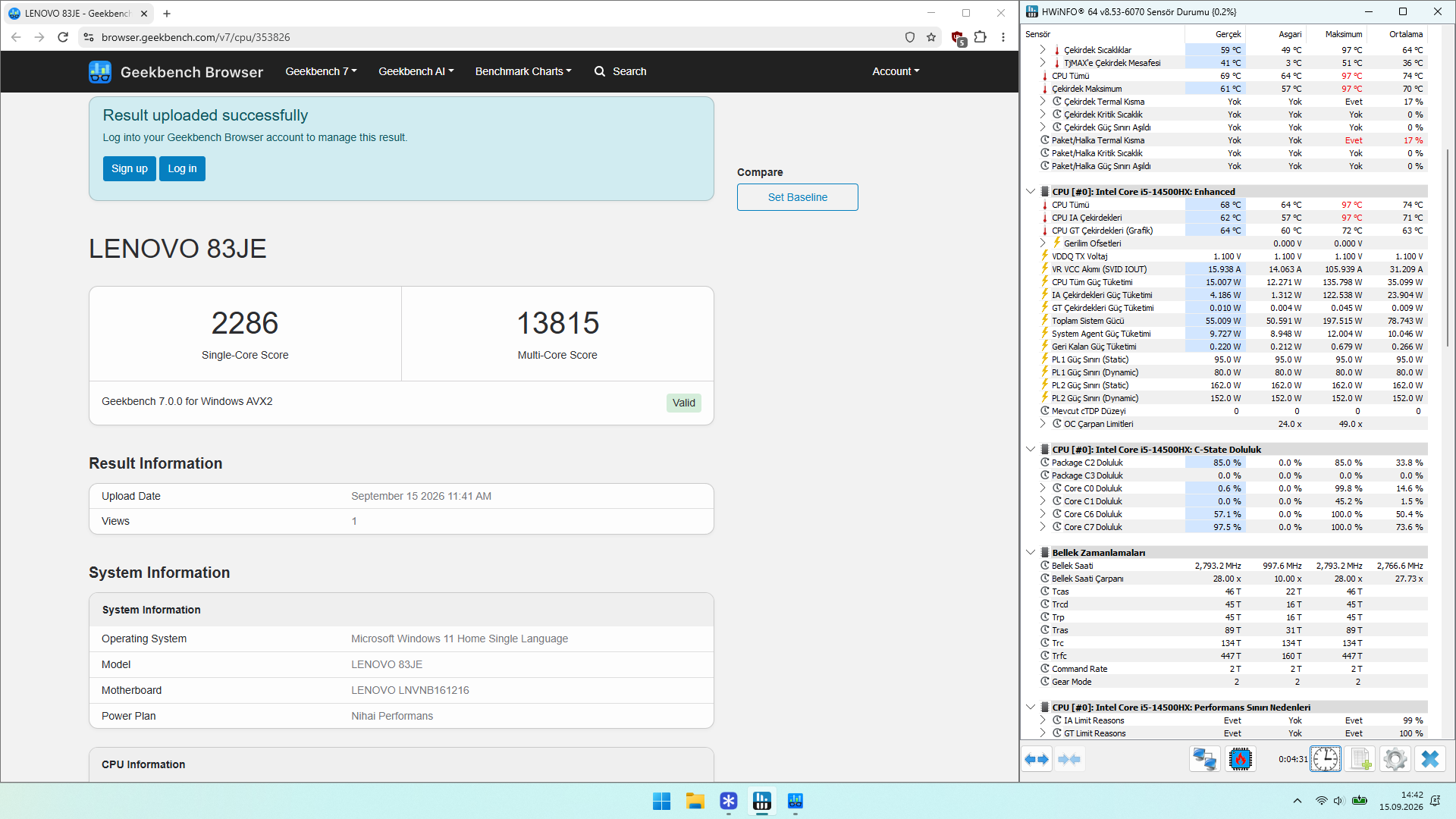
Task: Open HWiNFO network remote monitoring button
Action: tap(1205, 759)
